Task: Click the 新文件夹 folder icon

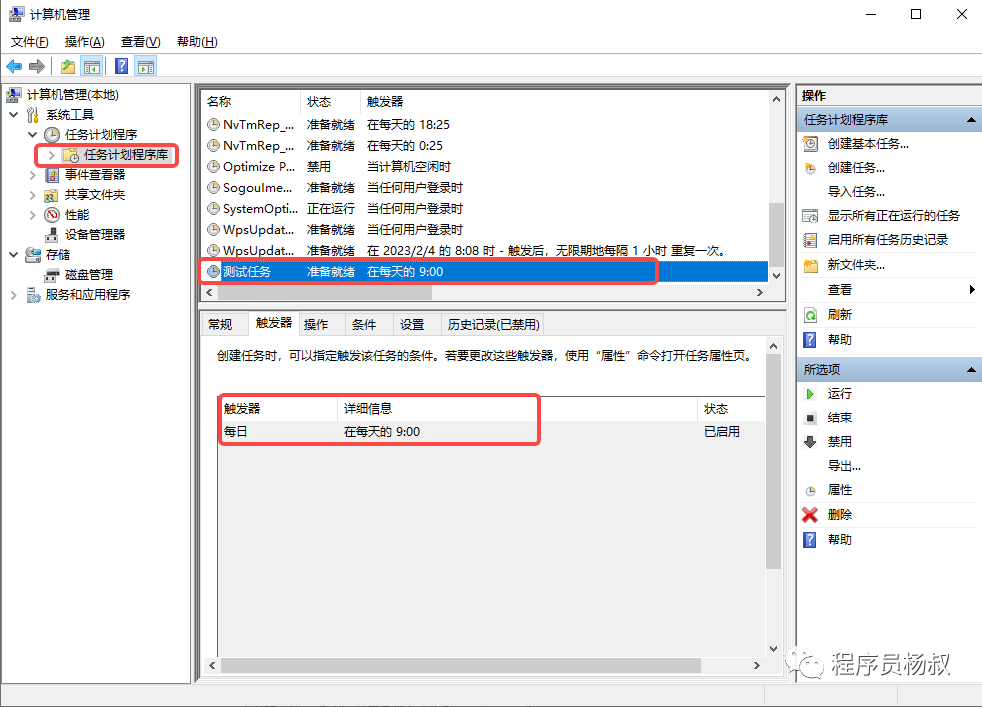Action: 810,266
